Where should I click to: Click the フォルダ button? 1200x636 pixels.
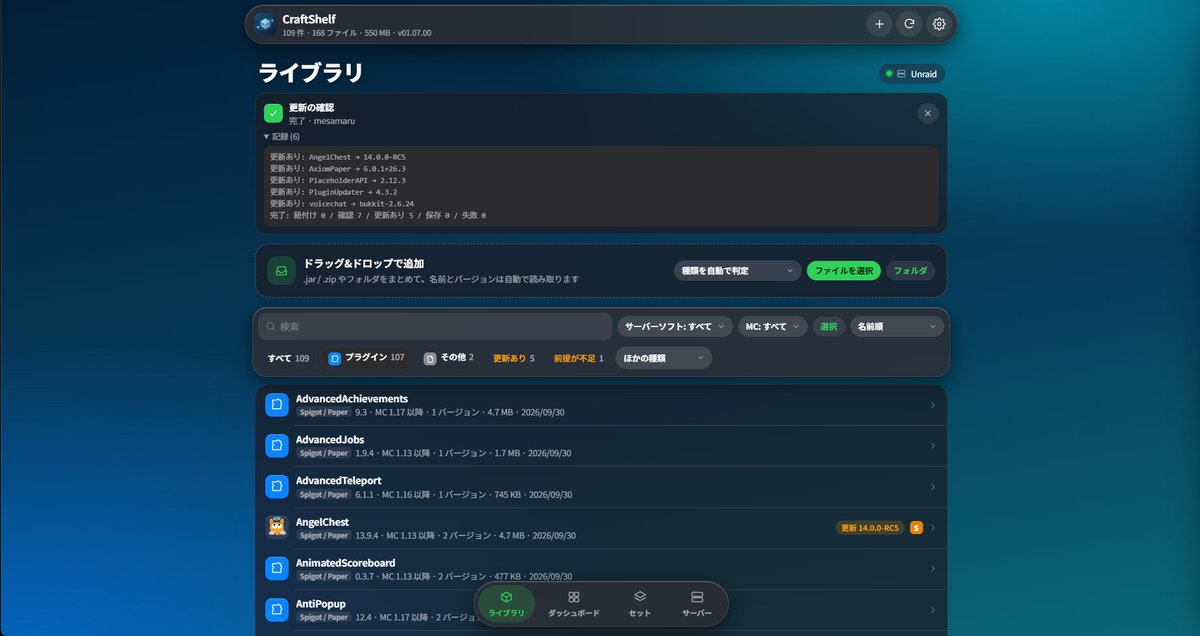click(x=910, y=270)
